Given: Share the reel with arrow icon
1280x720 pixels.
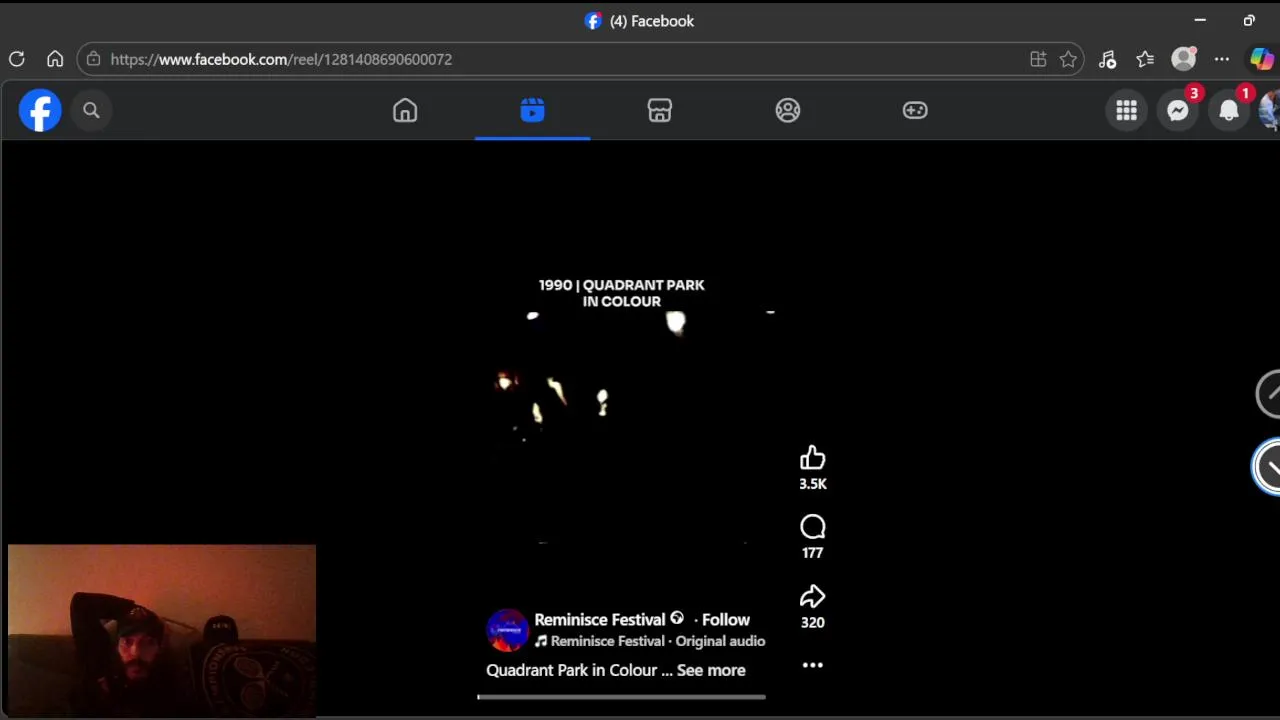Looking at the screenshot, I should coord(812,597).
